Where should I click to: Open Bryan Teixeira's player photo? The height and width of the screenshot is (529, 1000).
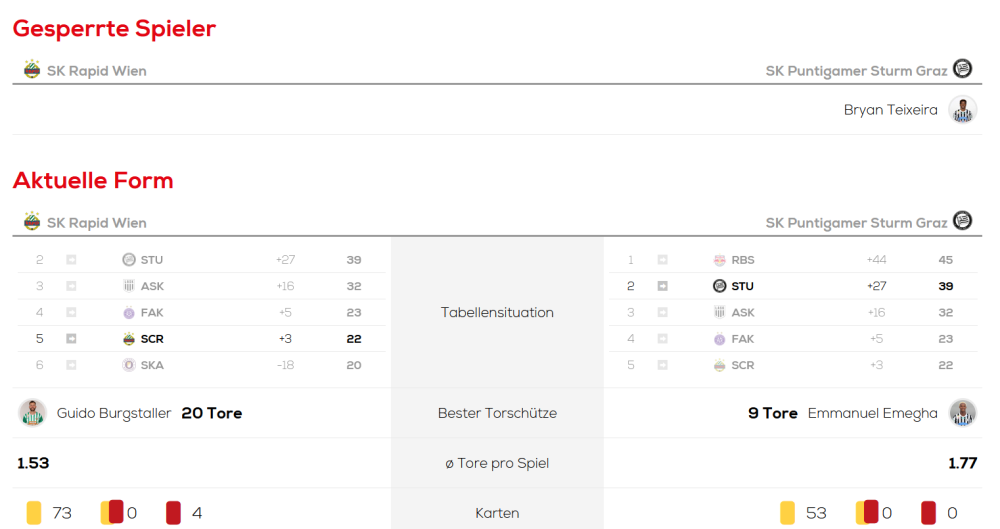pos(962,110)
